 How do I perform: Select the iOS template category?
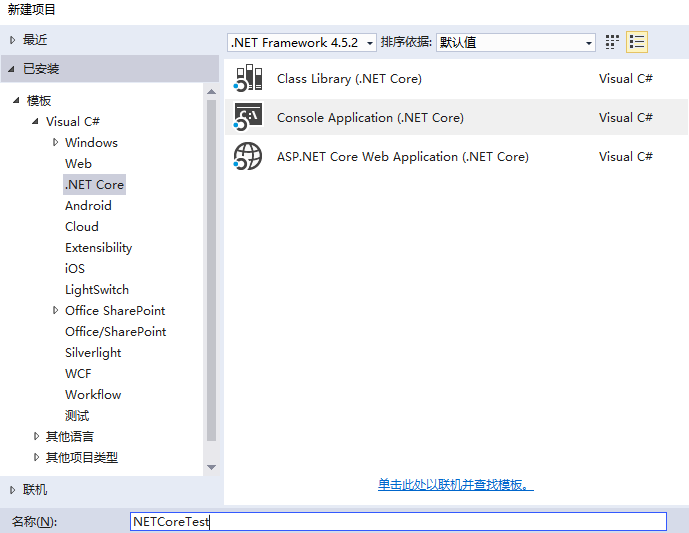click(x=75, y=268)
